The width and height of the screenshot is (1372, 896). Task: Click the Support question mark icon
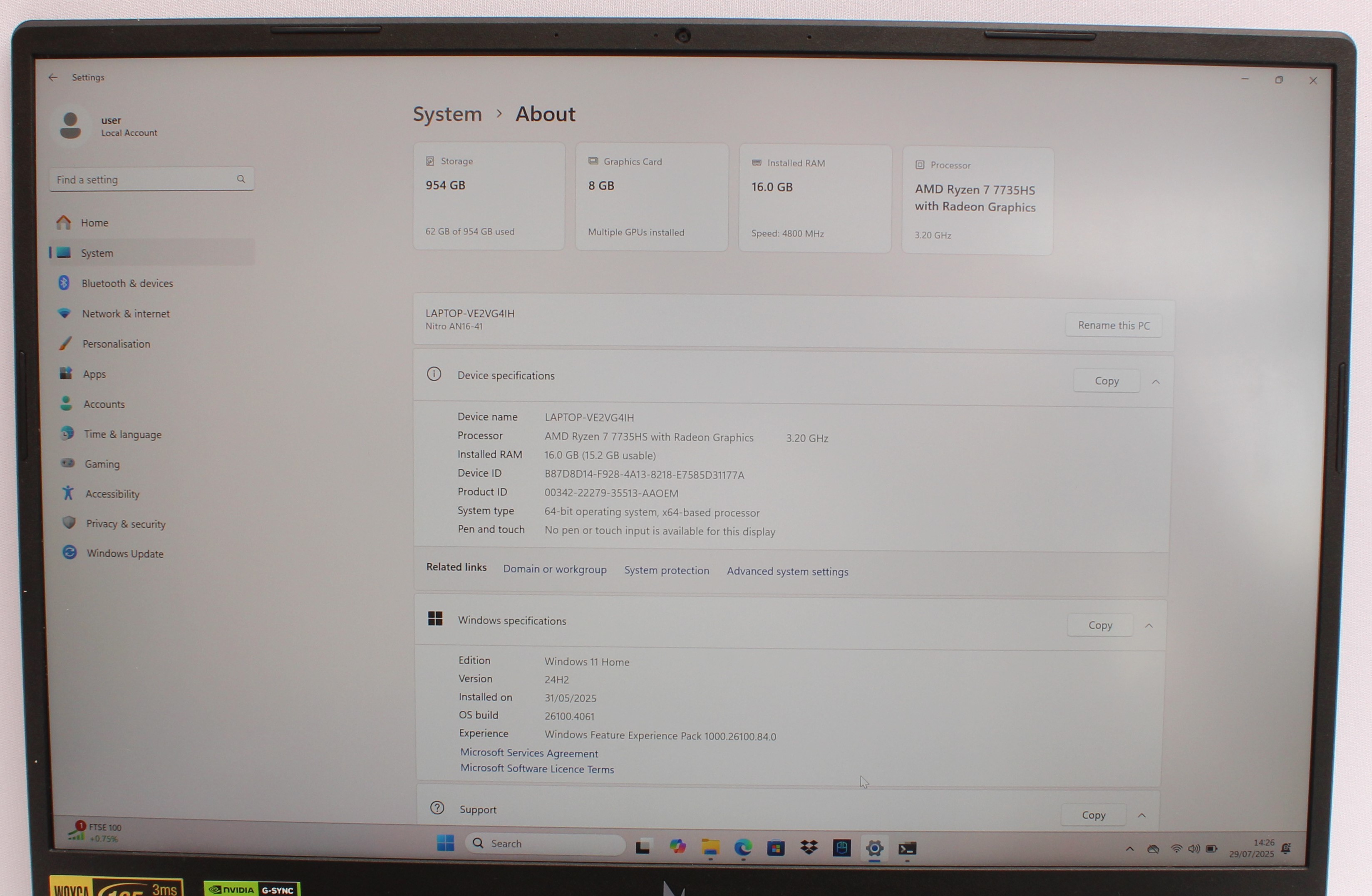(437, 808)
